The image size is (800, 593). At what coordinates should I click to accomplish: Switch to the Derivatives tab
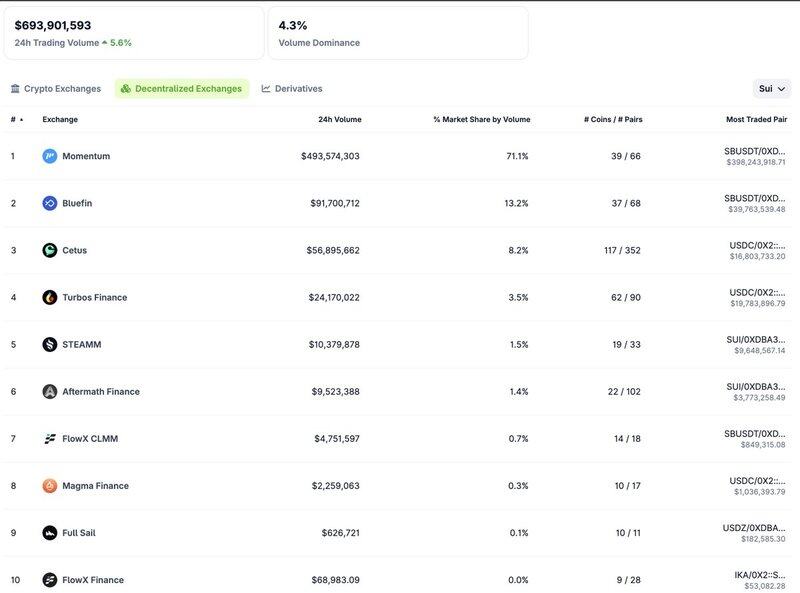point(292,89)
